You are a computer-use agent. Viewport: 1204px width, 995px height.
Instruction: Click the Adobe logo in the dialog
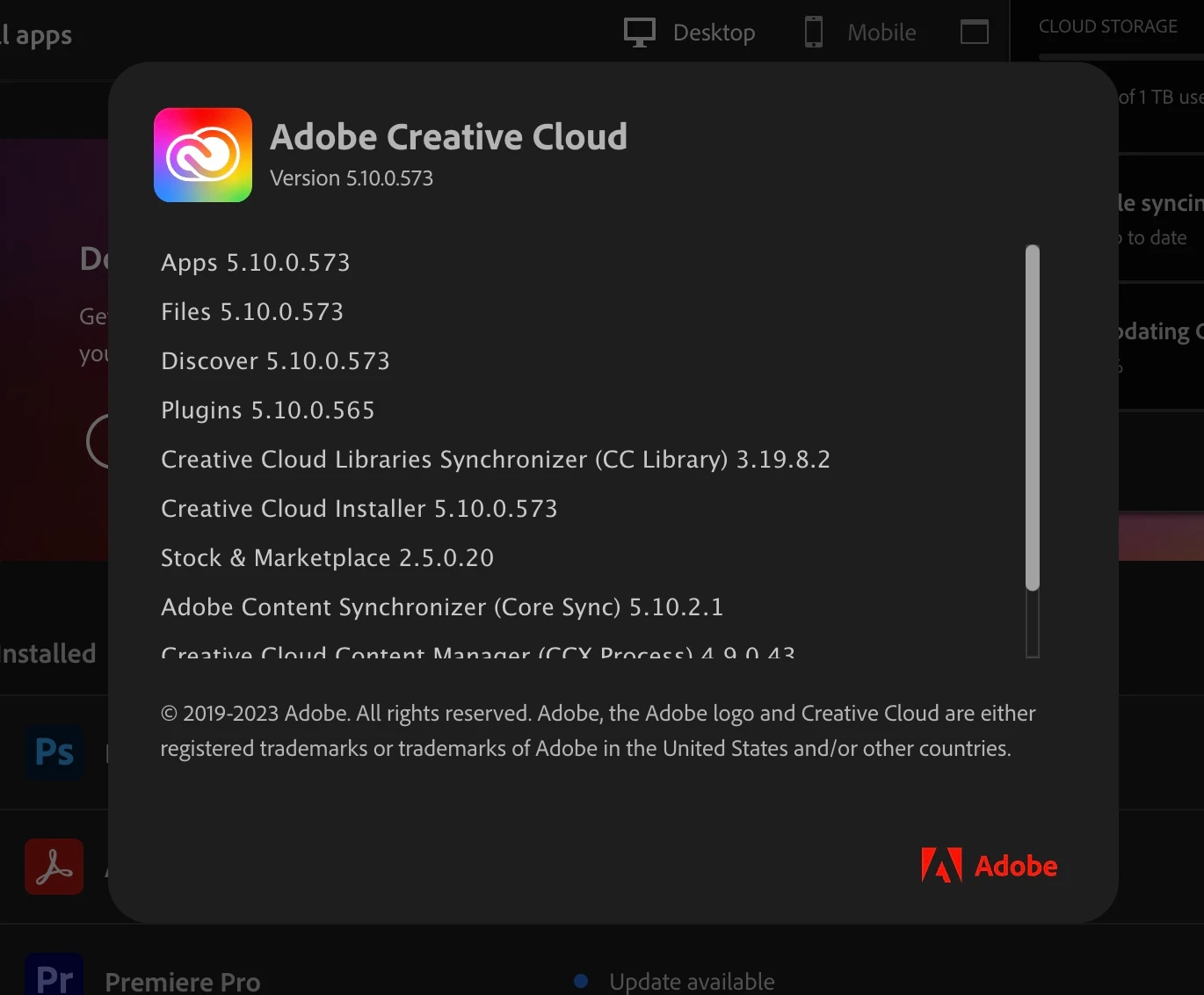pyautogui.click(x=989, y=866)
